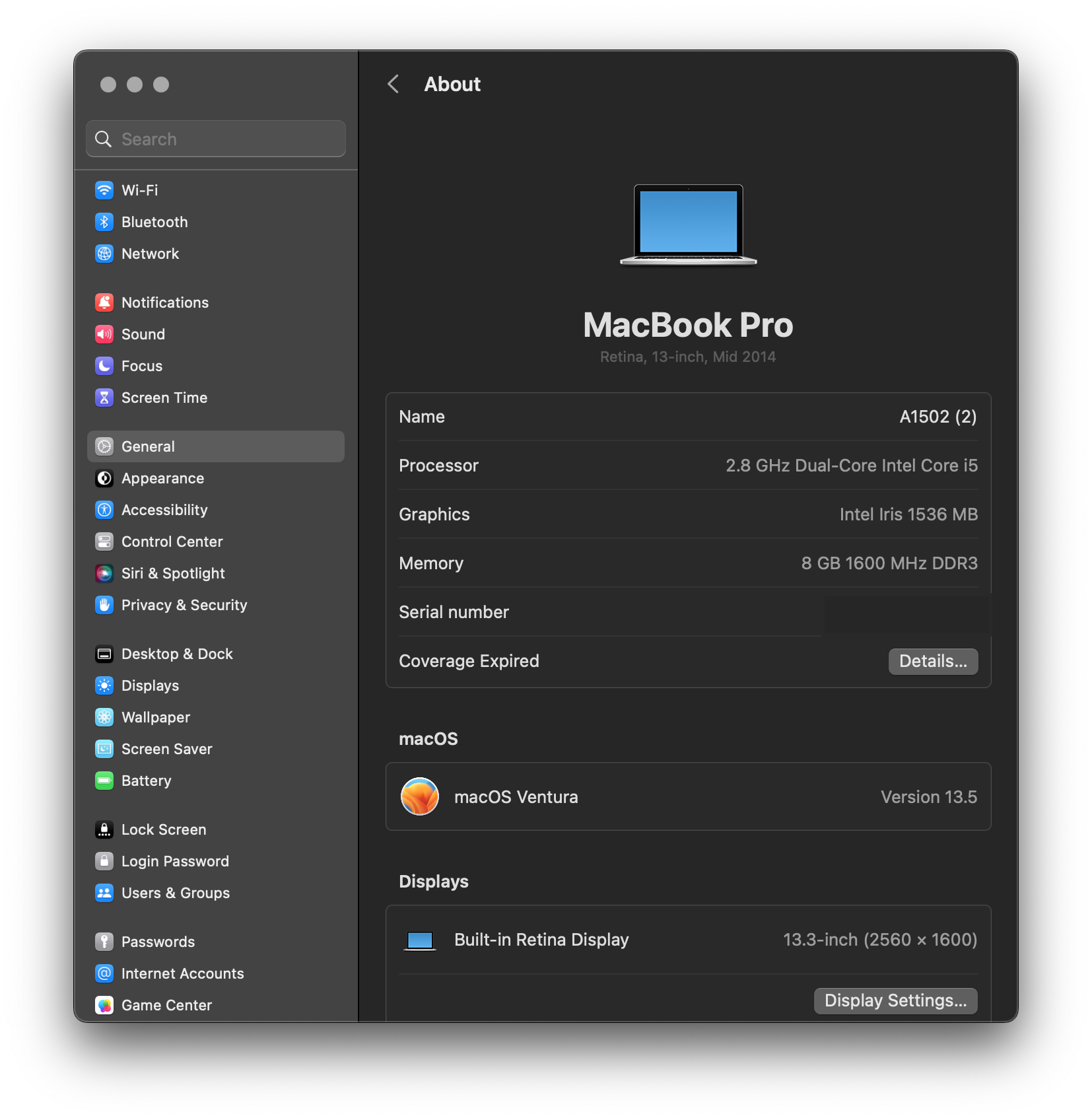The height and width of the screenshot is (1120, 1092).
Task: Click the Battery icon in sidebar
Action: (x=104, y=781)
